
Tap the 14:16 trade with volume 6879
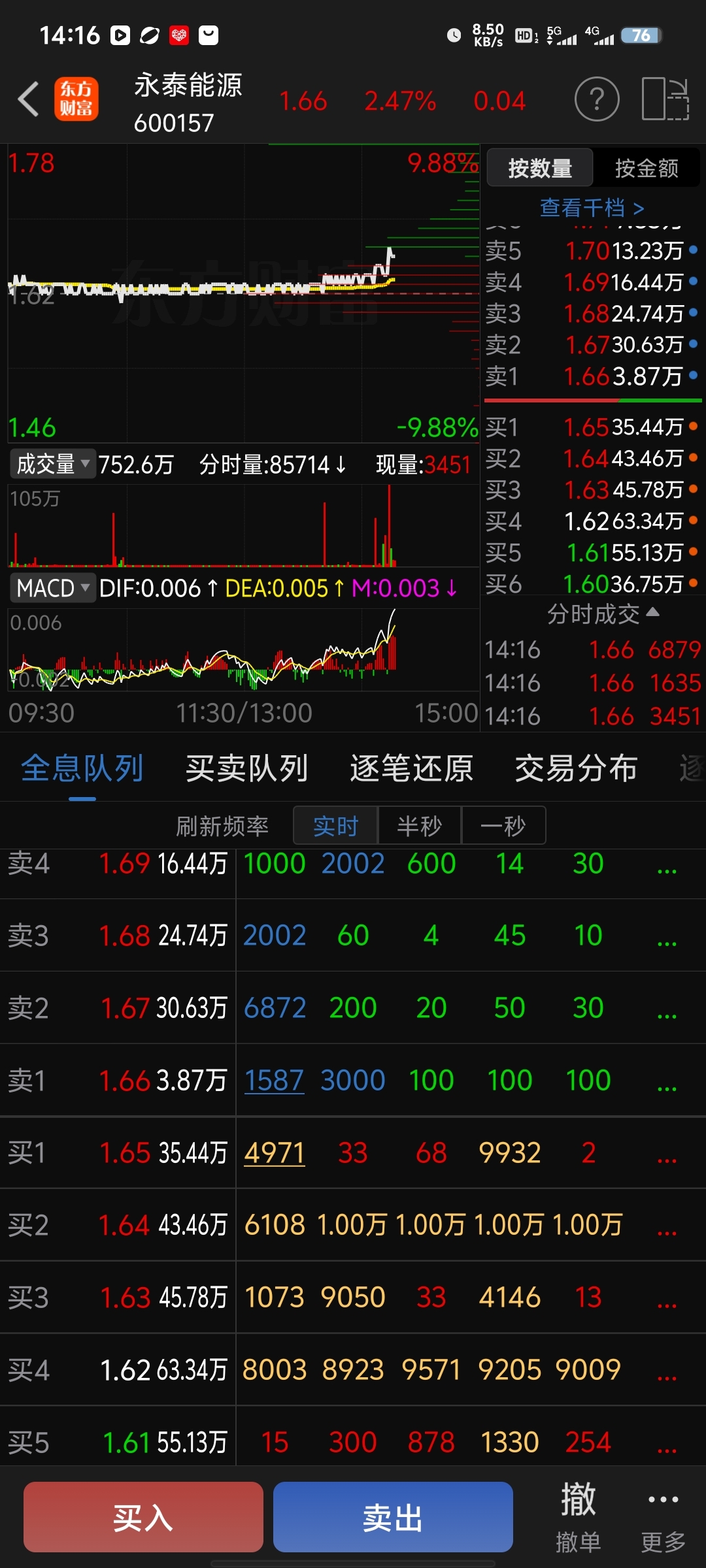592,649
